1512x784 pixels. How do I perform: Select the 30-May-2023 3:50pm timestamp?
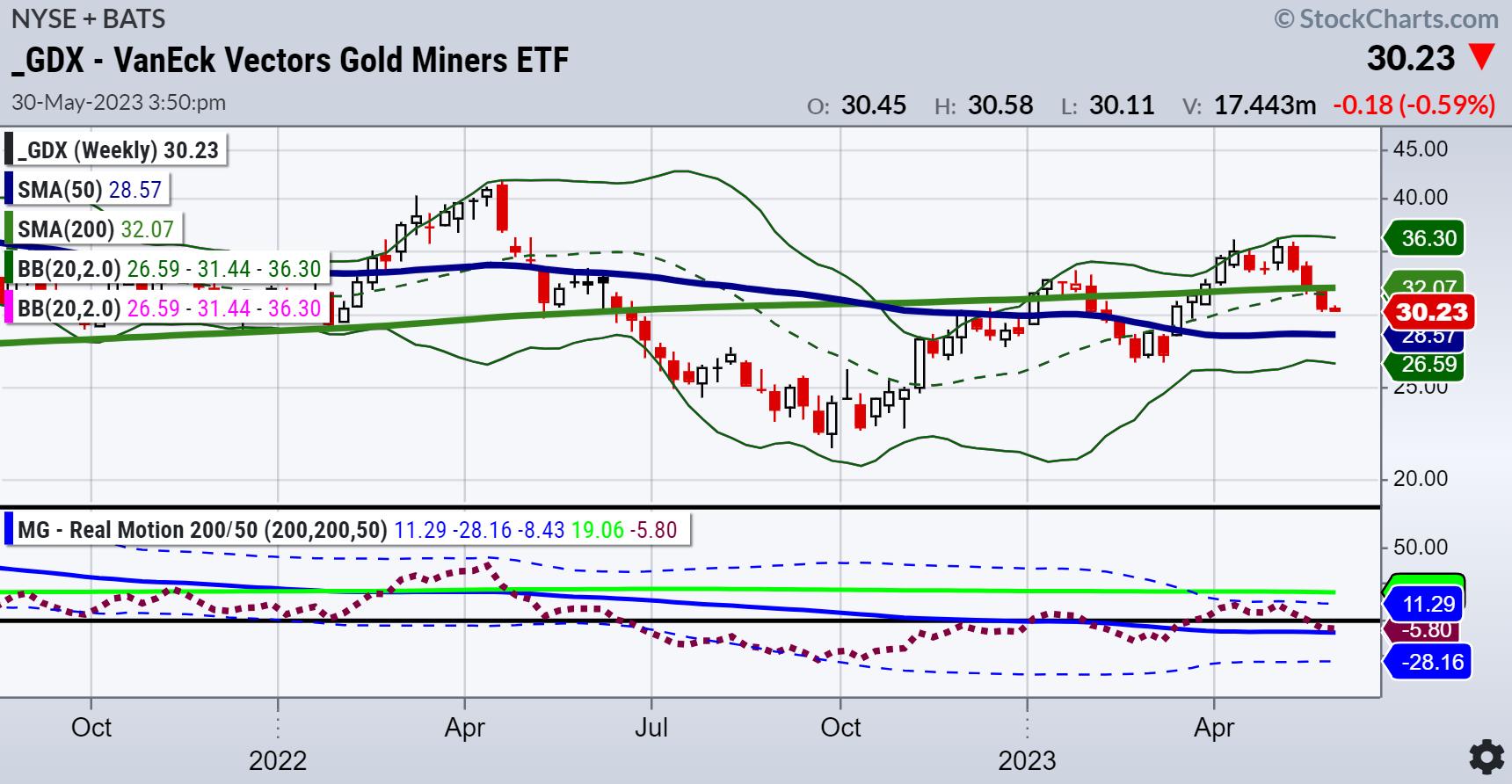[x=119, y=102]
